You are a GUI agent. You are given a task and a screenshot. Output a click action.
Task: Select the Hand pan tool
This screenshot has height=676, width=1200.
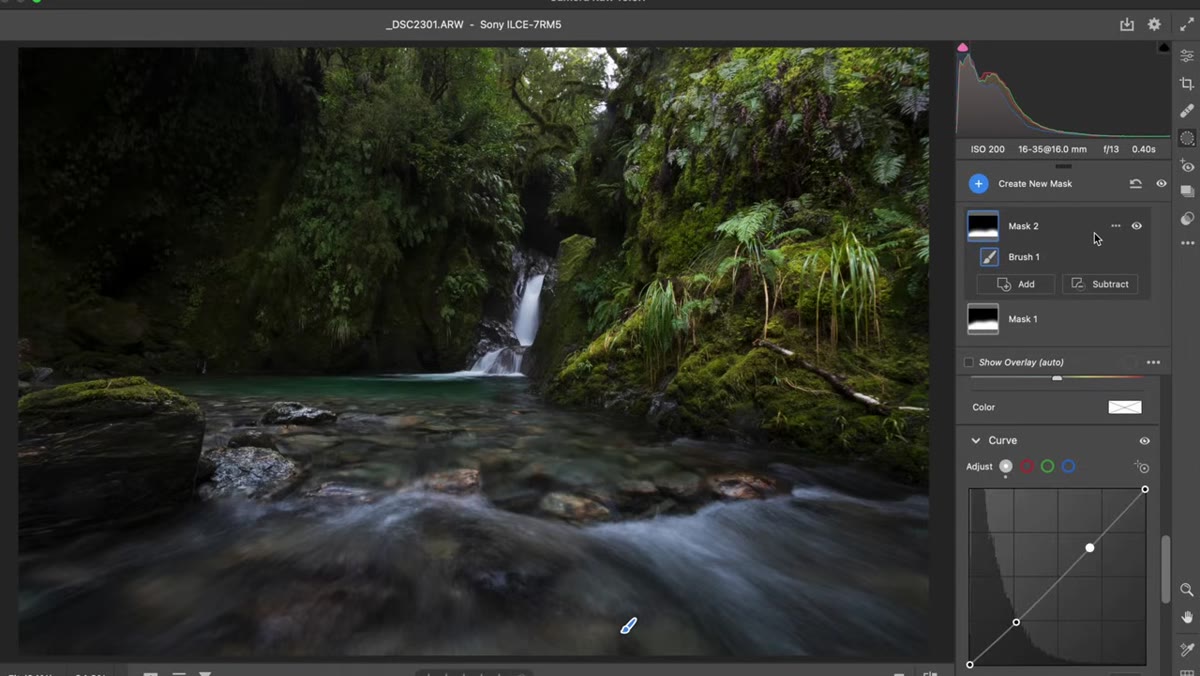1187,618
